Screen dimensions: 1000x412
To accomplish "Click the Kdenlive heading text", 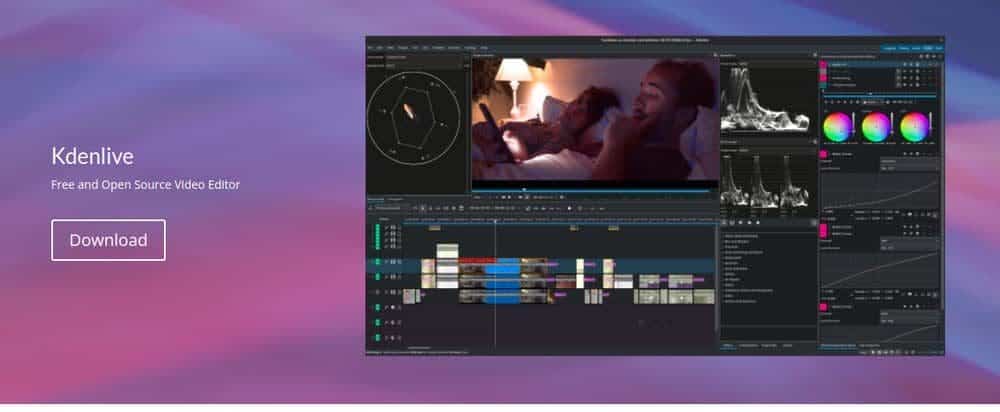I will 92,156.
